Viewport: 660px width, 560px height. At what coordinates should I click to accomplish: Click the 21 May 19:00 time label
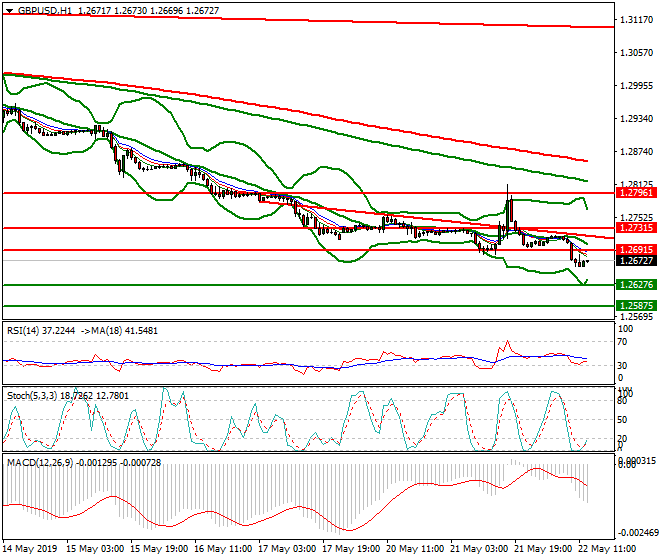543,549
